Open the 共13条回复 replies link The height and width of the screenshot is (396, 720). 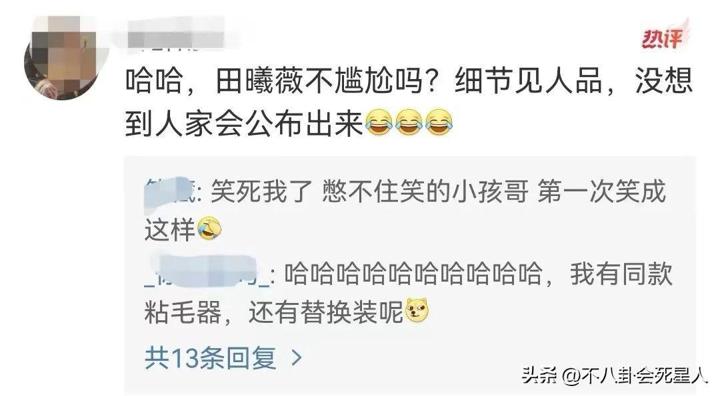coord(211,357)
